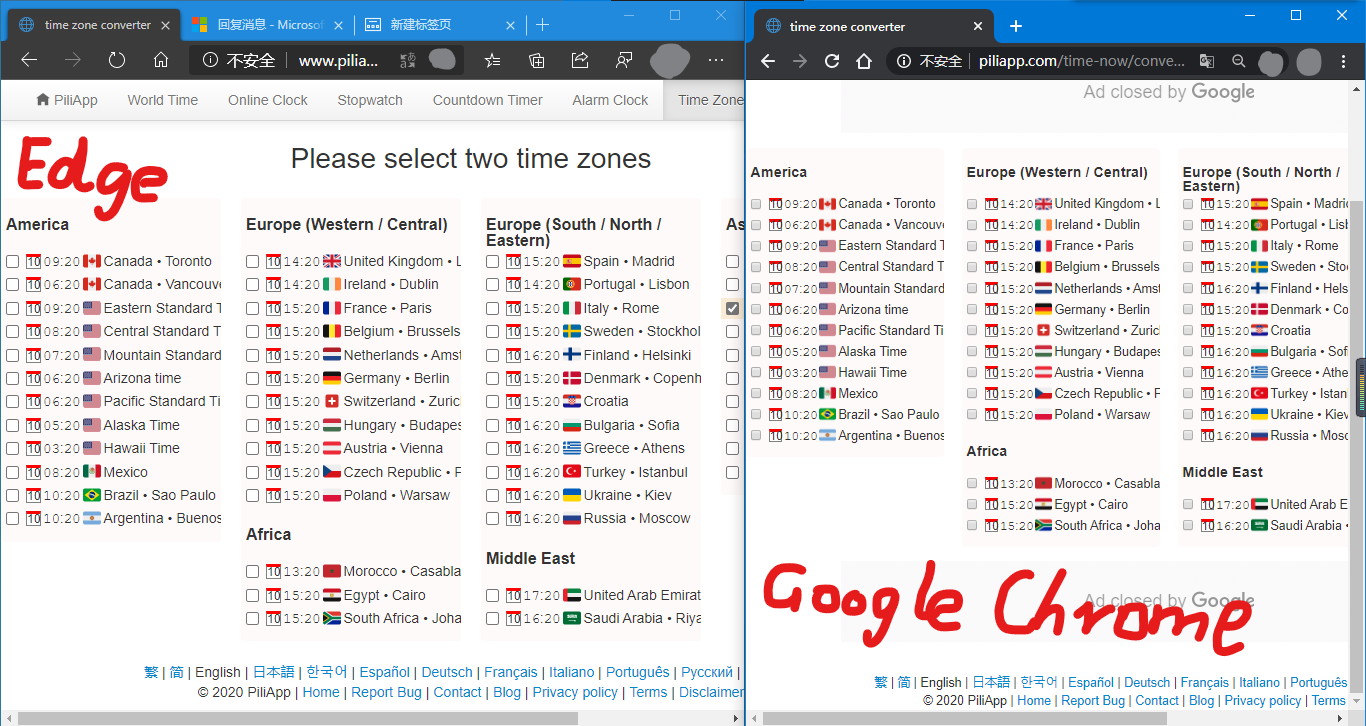The image size is (1366, 726).
Task: Click Russia Moscow row in Edge
Action: (x=593, y=518)
